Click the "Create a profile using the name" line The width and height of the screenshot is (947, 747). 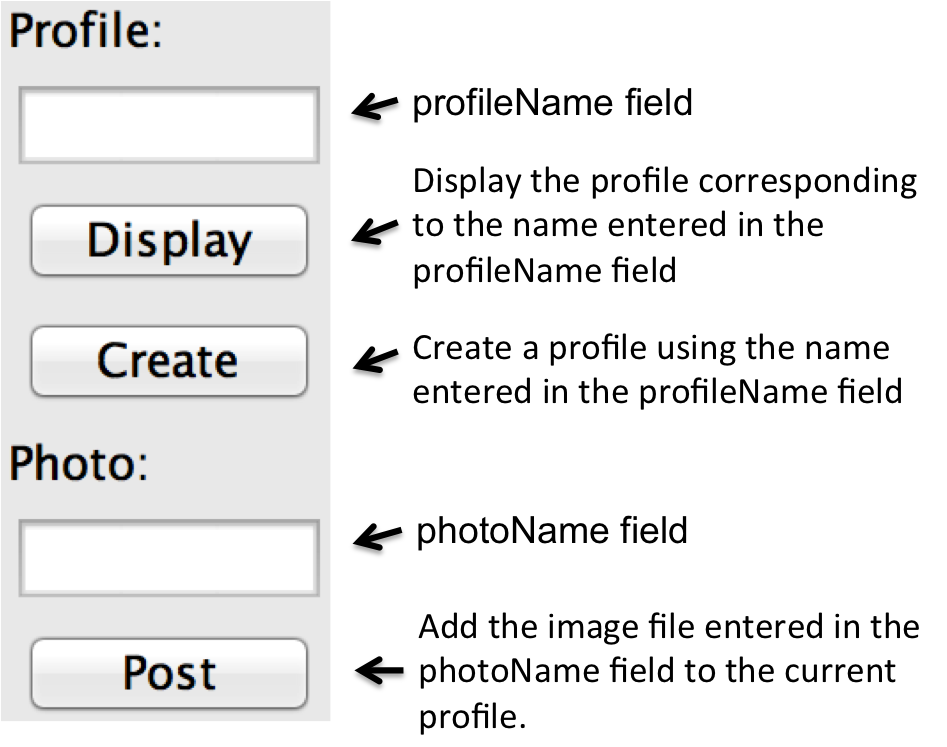click(650, 349)
